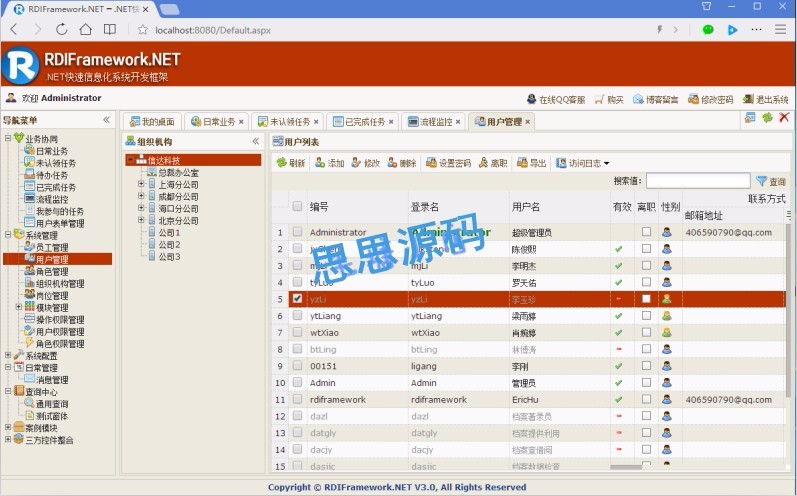Check the row checkbox for datgly

click(297, 432)
